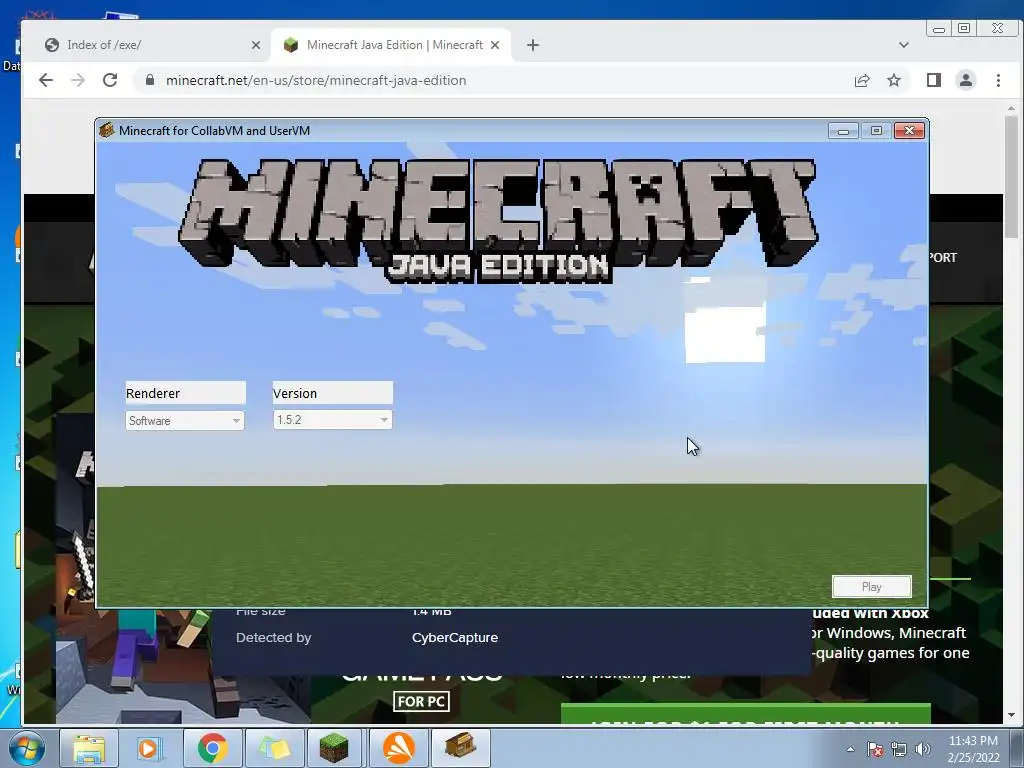The image size is (1024, 768).
Task: Click the Minecraft grass block taskbar icon
Action: 334,748
